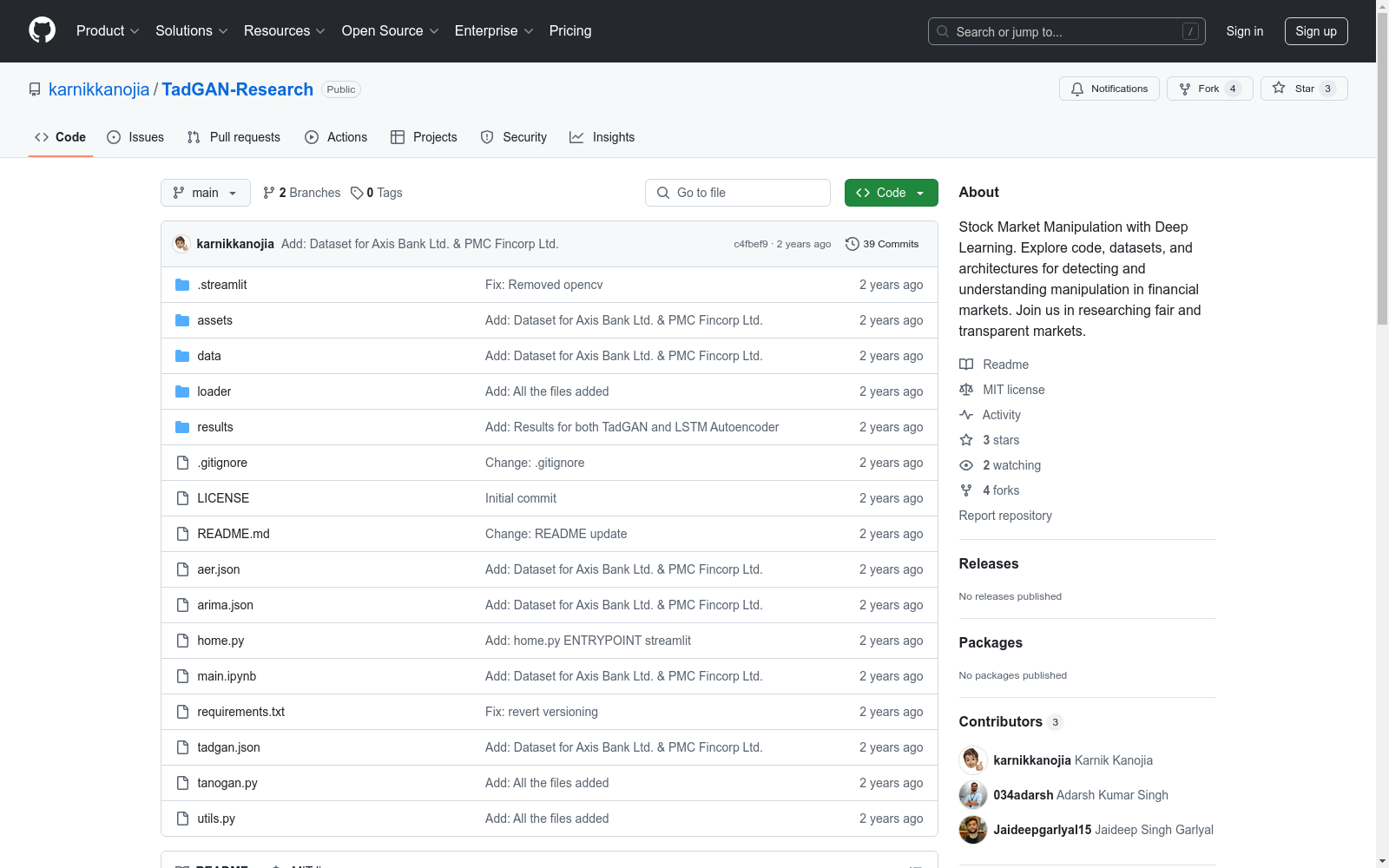
Task: Click the LICENSE file icon
Action: tap(182, 498)
